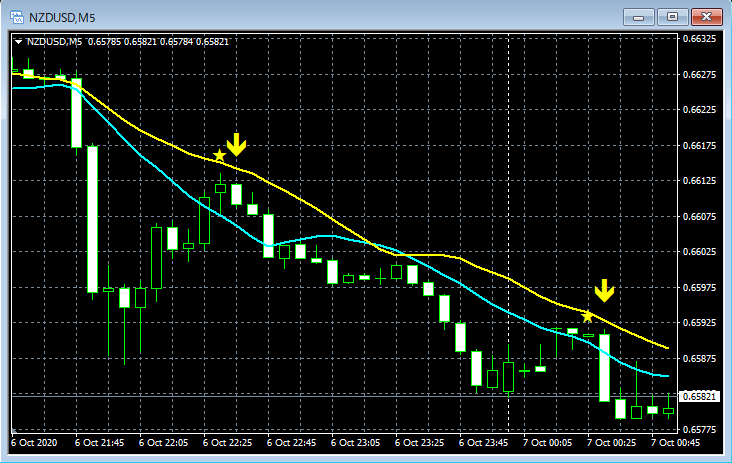Click the 7 Oct 00:25 time label
This screenshot has height=463, width=732.
[612, 442]
